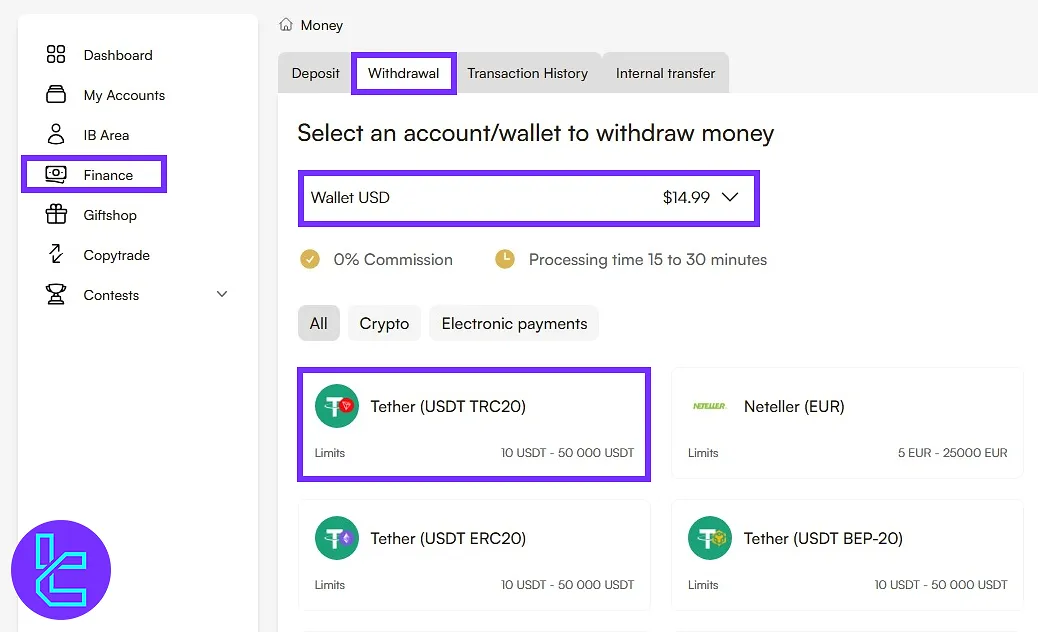Expand the Contests submenu chevron
The width and height of the screenshot is (1038, 632).
click(x=222, y=294)
